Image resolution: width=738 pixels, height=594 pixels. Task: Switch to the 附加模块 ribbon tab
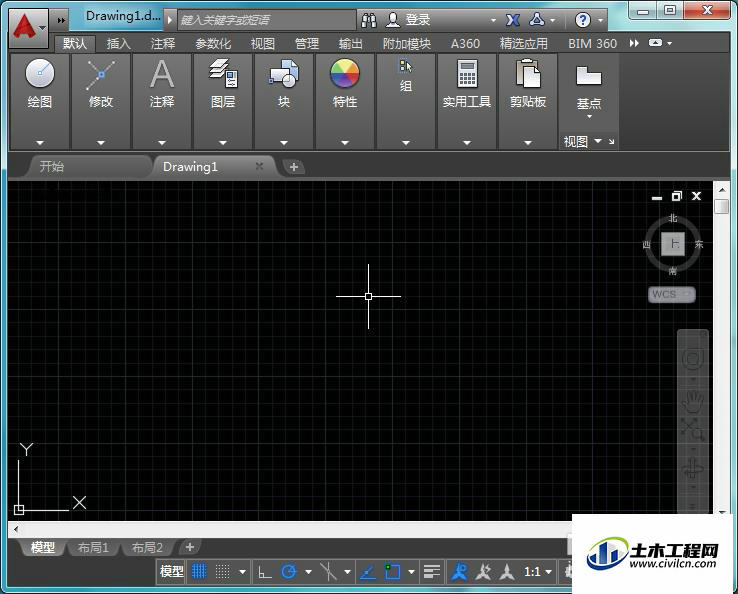click(407, 44)
